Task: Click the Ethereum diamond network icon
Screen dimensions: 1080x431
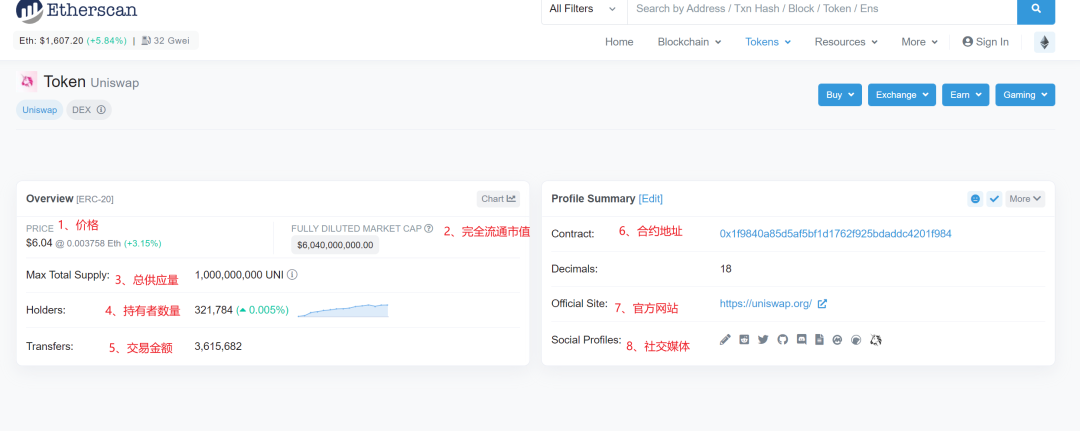Action: click(x=1044, y=42)
